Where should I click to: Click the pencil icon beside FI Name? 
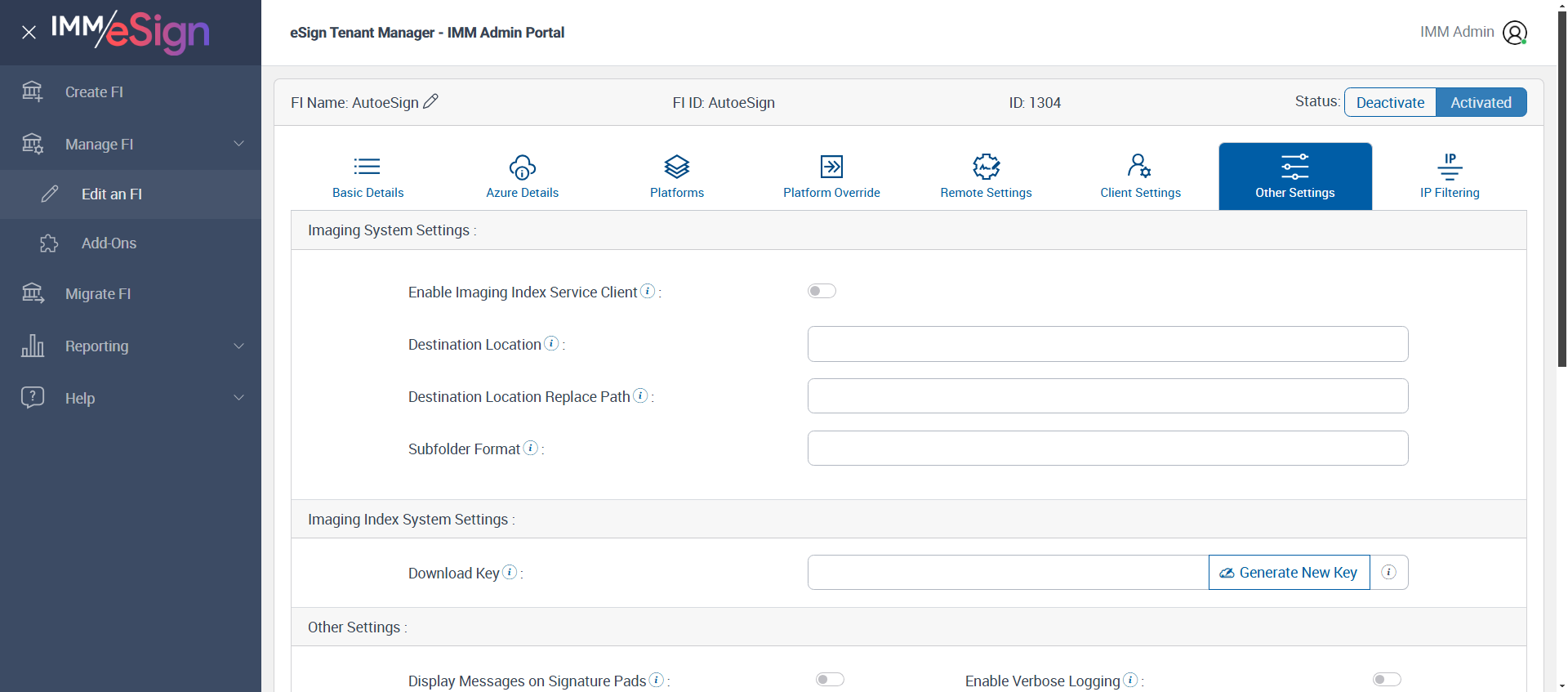(x=430, y=101)
